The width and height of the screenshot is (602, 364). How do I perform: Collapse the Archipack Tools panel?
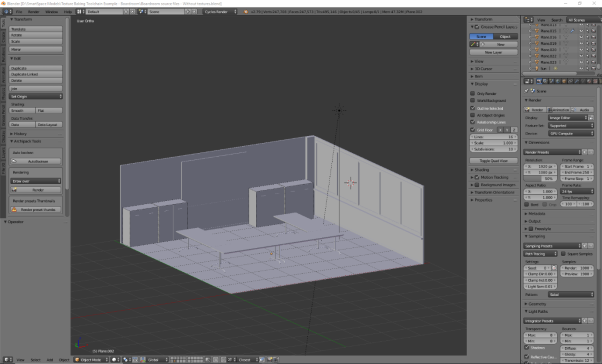pos(27,141)
